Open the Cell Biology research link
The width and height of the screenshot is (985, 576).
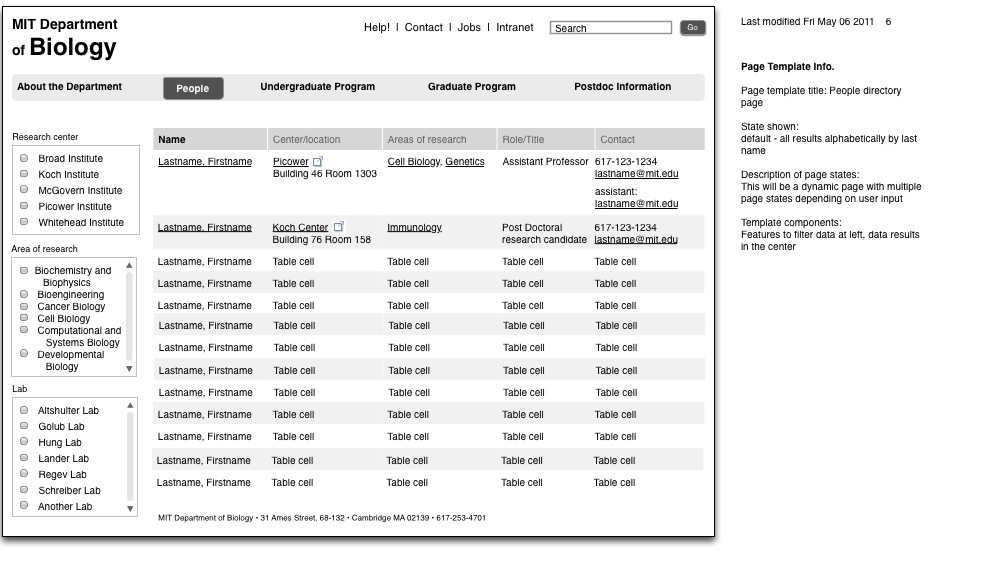[414, 161]
